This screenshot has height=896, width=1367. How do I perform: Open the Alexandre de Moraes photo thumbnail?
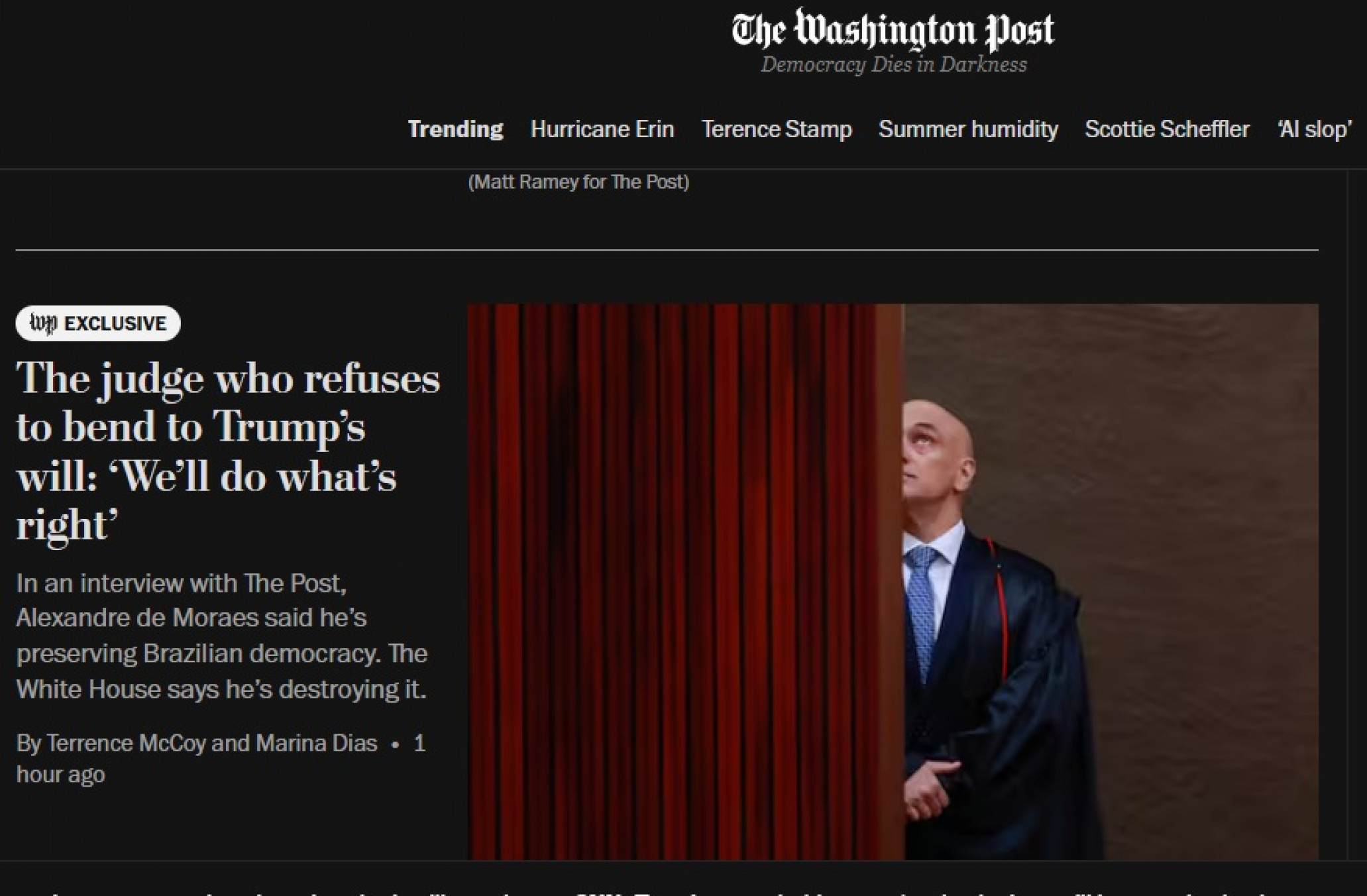point(893,582)
